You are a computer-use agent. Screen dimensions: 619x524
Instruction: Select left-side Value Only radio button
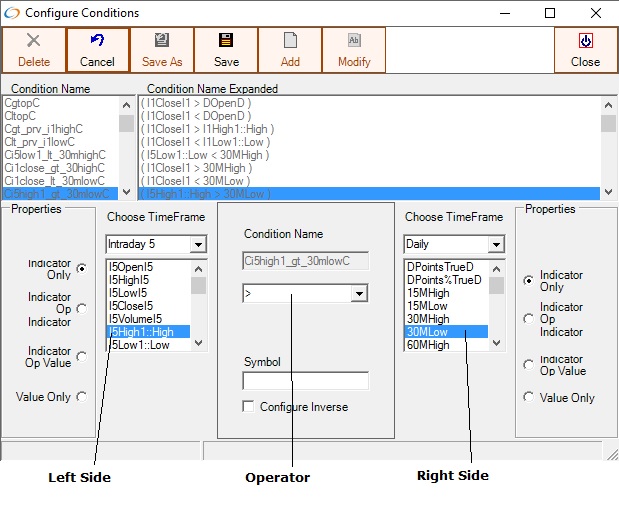(81, 396)
